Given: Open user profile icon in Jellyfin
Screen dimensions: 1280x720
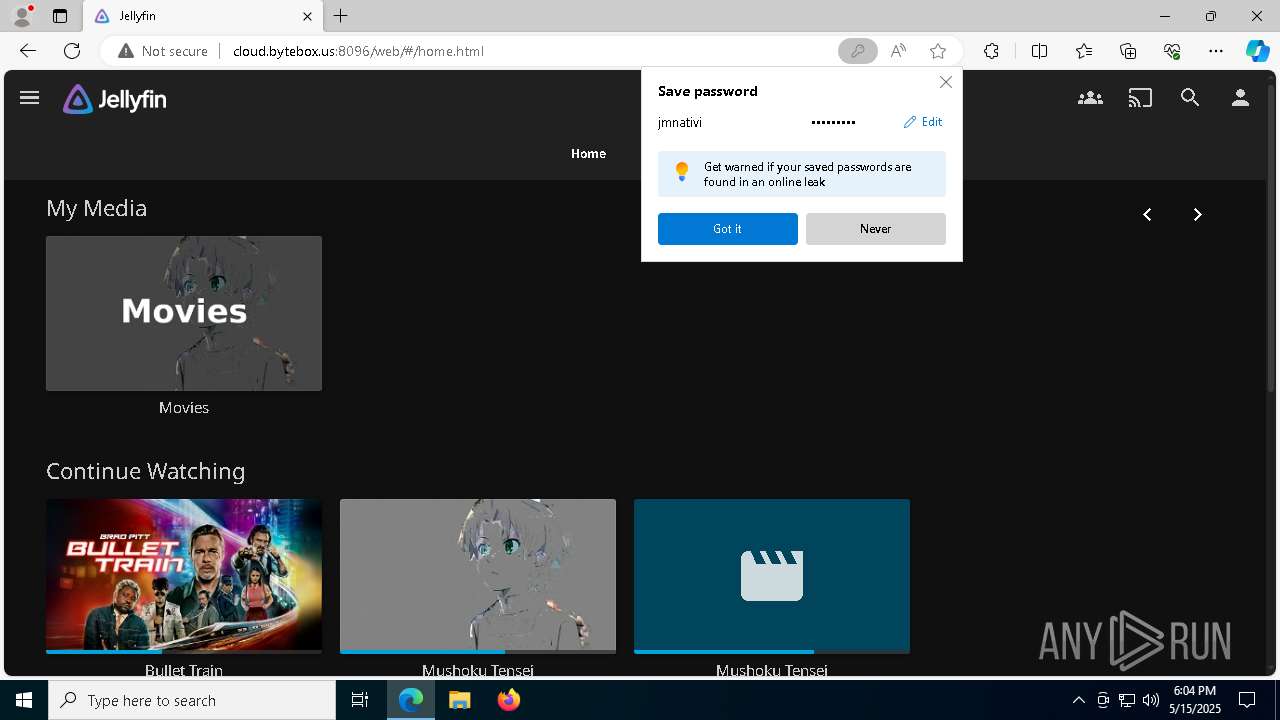Looking at the screenshot, I should point(1240,98).
